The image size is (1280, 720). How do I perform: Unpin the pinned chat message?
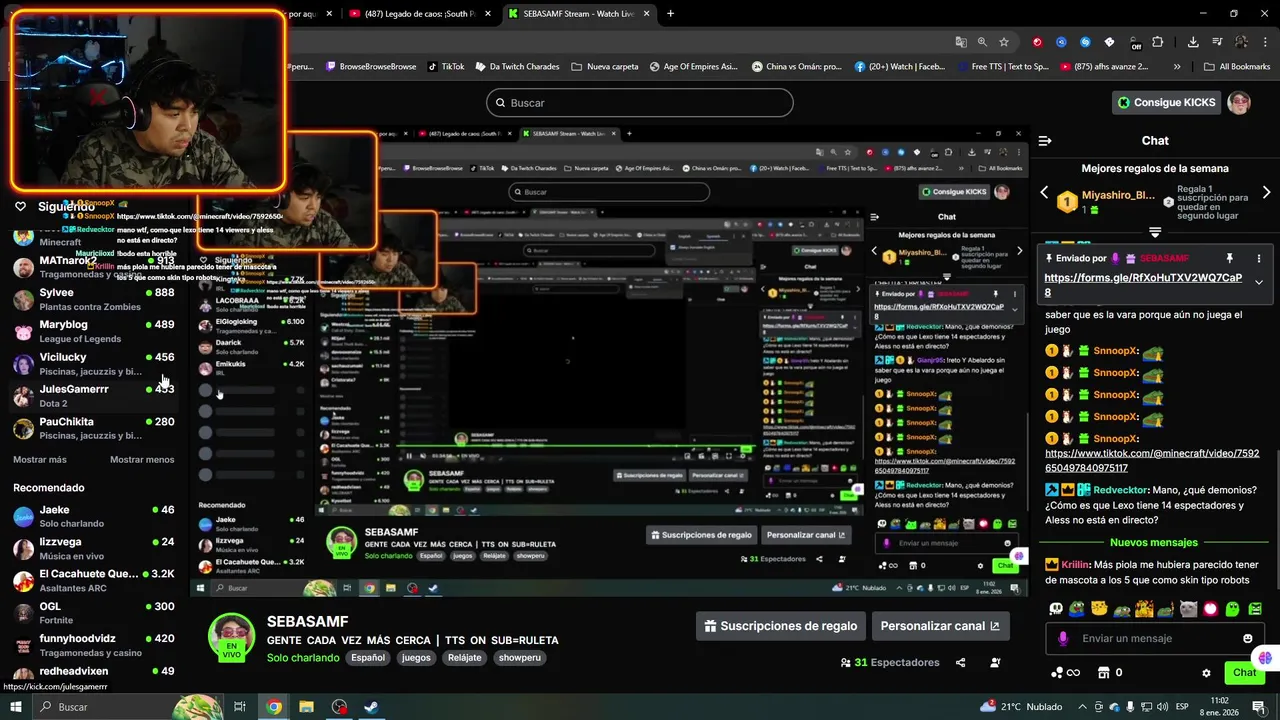coord(1230,259)
